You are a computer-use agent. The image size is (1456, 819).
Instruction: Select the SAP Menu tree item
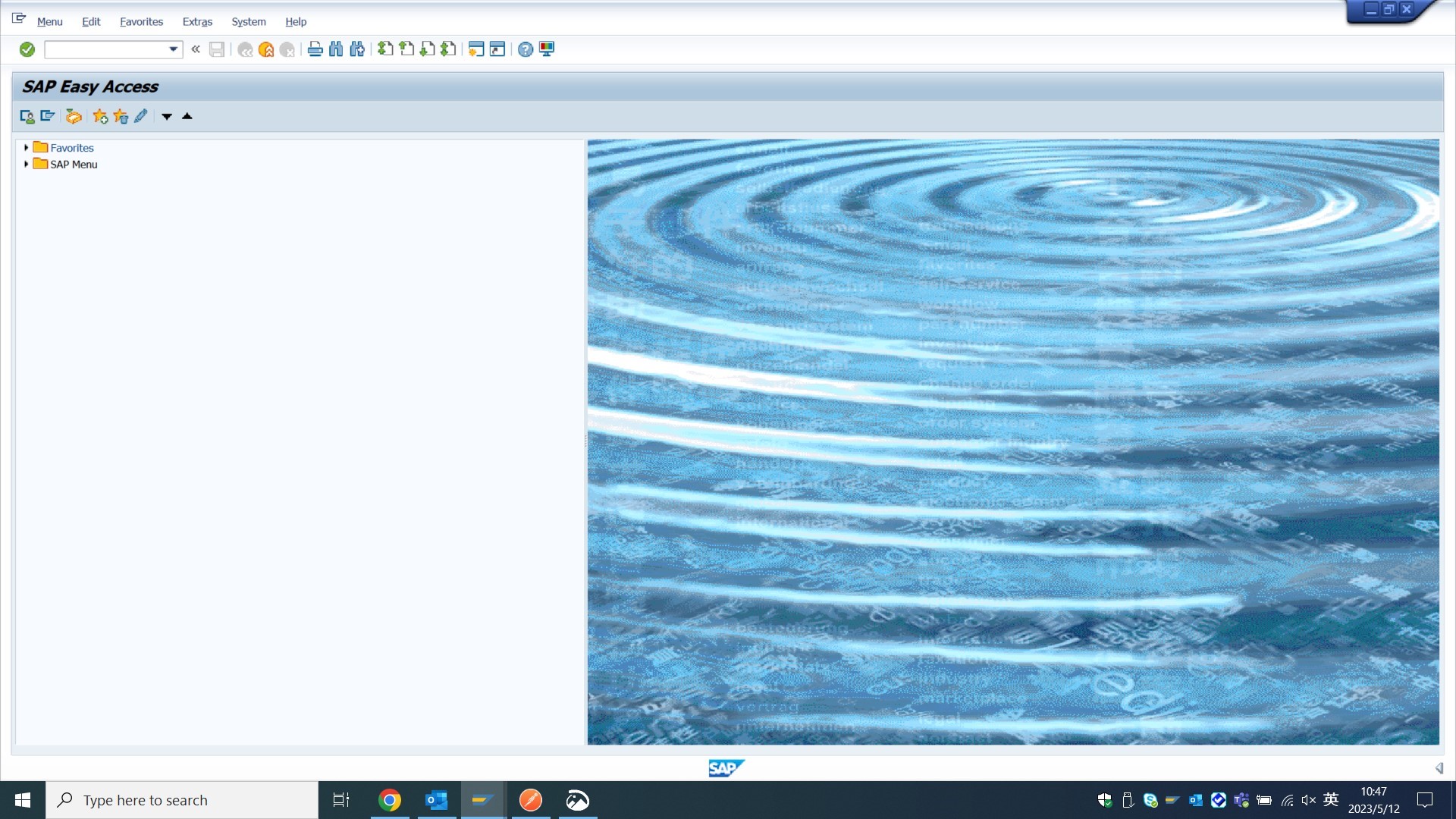click(x=74, y=164)
